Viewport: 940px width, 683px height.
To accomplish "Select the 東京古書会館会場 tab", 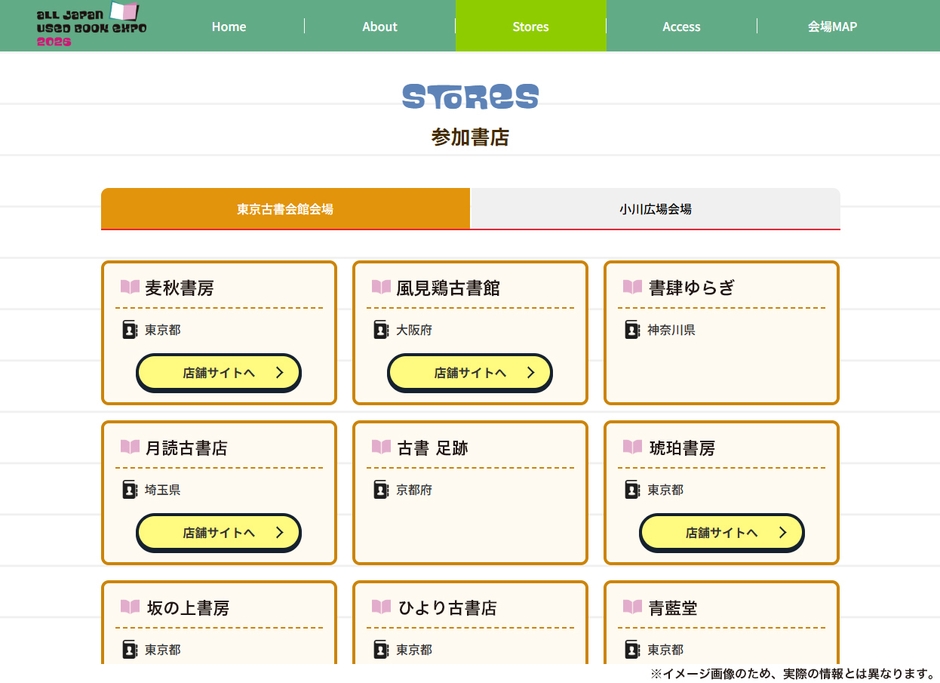I will [x=284, y=208].
